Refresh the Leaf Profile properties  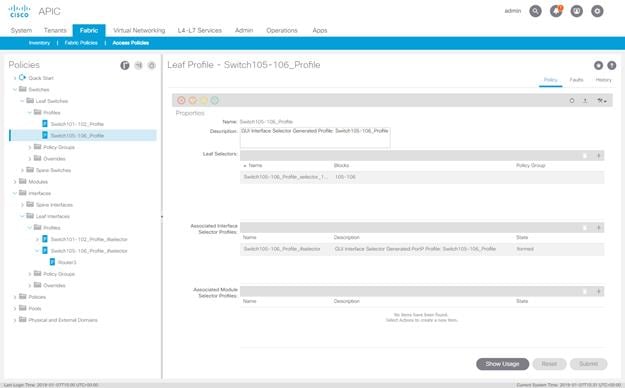[x=572, y=101]
